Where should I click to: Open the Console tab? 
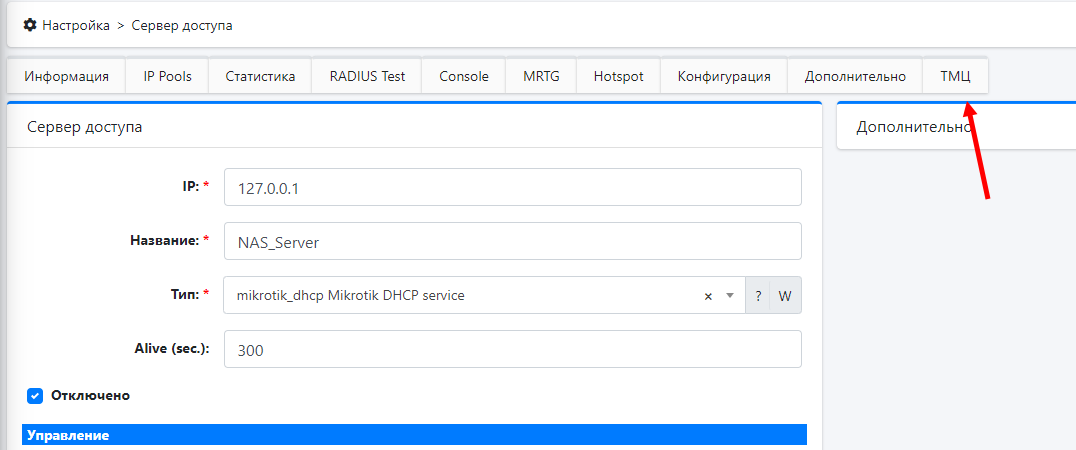point(464,77)
